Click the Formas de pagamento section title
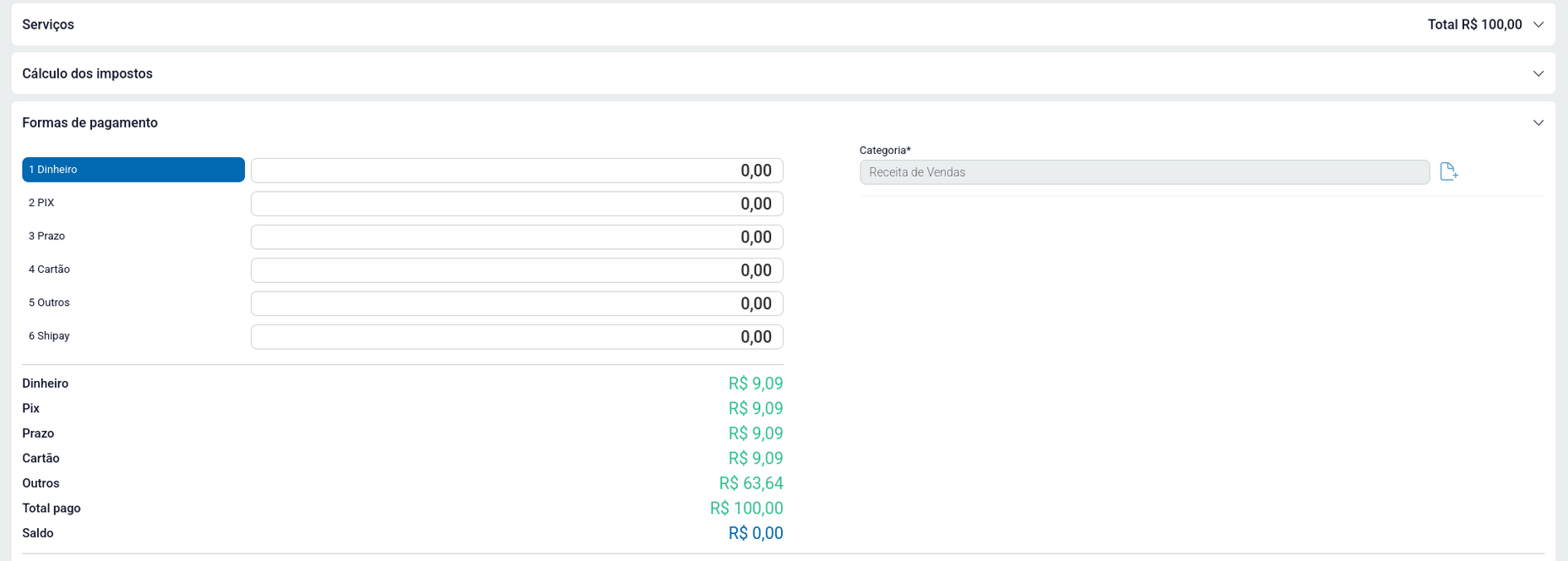Image resolution: width=1568 pixels, height=561 pixels. [90, 123]
